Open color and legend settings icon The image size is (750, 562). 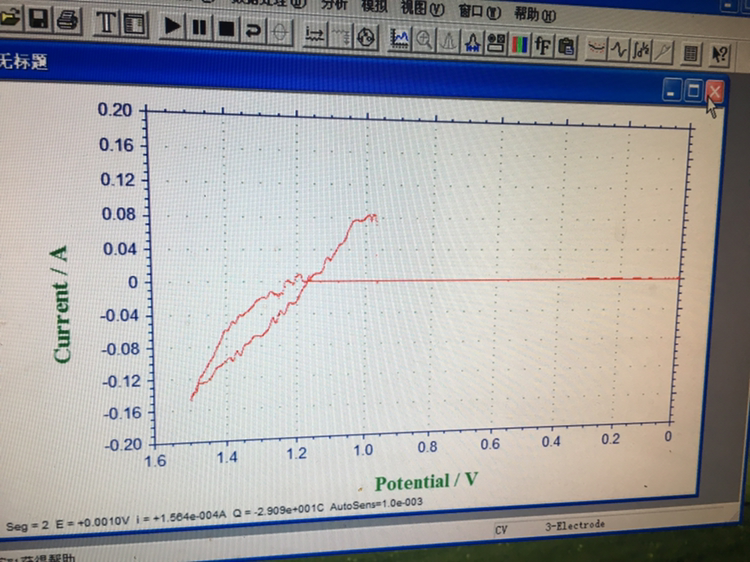(x=519, y=45)
